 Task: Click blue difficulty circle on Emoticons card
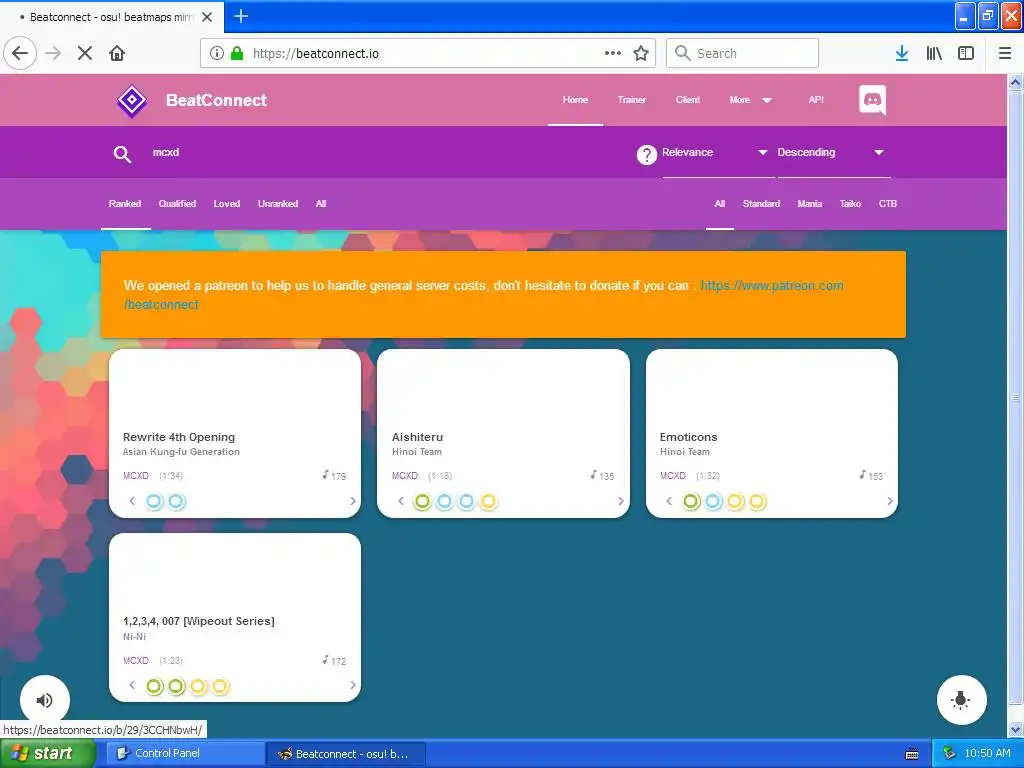(x=713, y=502)
